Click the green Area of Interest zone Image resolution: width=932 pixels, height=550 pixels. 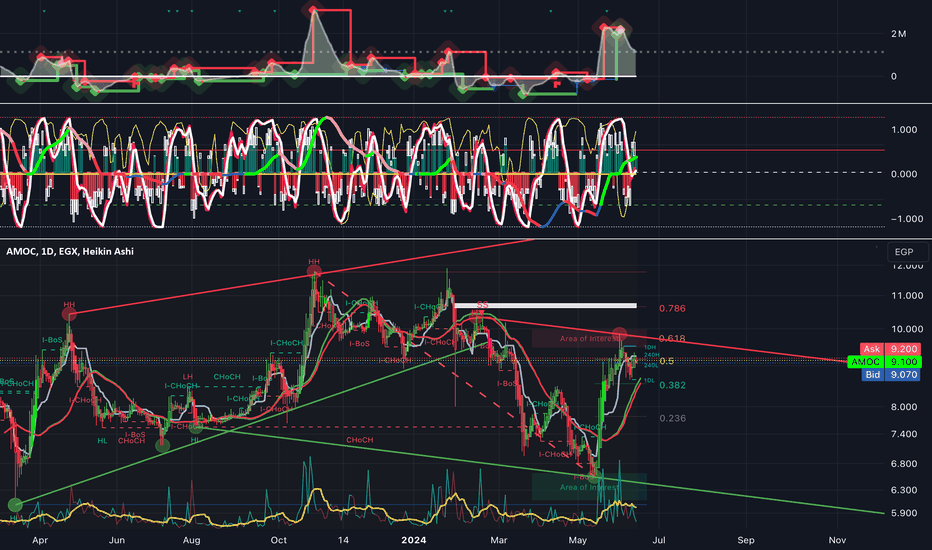pos(589,487)
